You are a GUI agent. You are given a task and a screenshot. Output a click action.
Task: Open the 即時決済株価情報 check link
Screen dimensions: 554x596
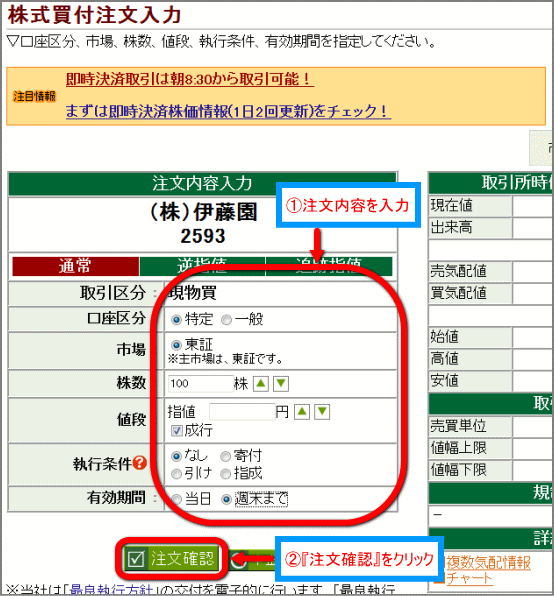point(228,111)
